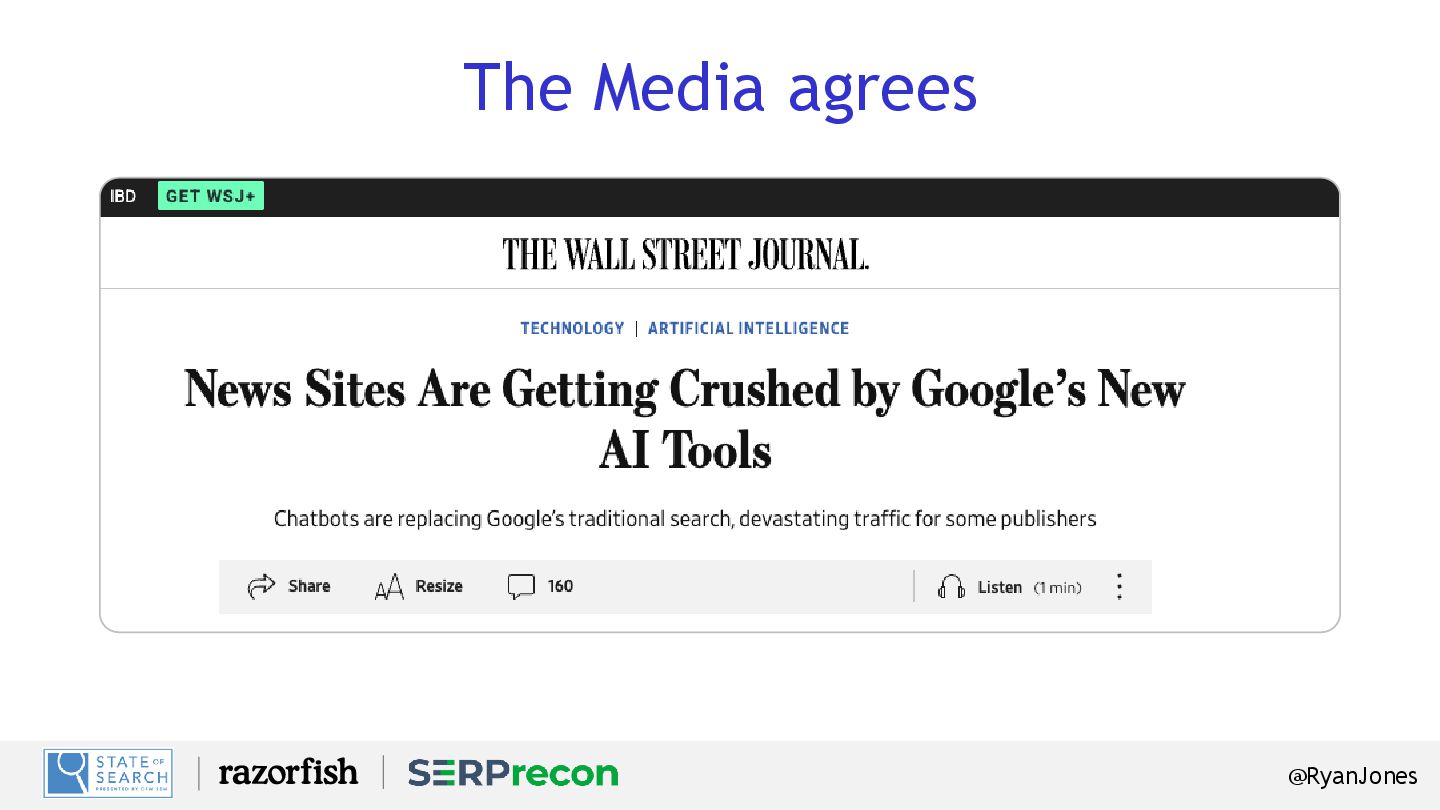Click the SERPrecon logo
This screenshot has height=810, width=1440.
[512, 773]
